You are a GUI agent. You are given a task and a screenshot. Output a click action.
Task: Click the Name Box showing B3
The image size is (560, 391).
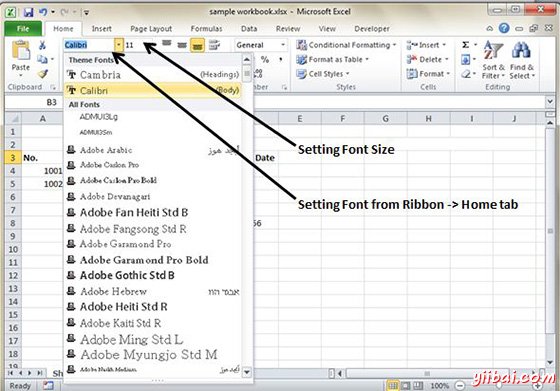(x=34, y=102)
